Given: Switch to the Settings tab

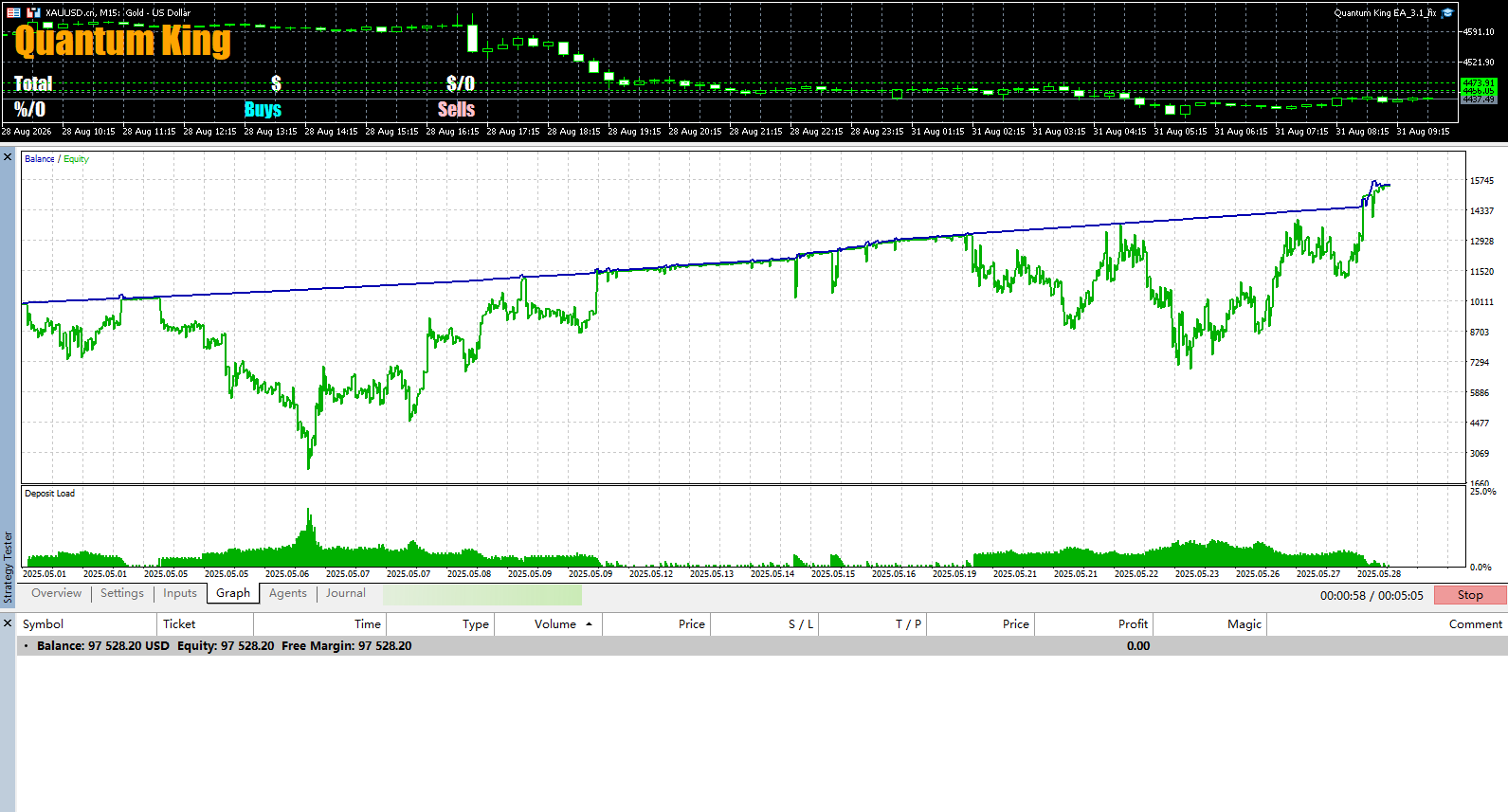Looking at the screenshot, I should tap(122, 593).
